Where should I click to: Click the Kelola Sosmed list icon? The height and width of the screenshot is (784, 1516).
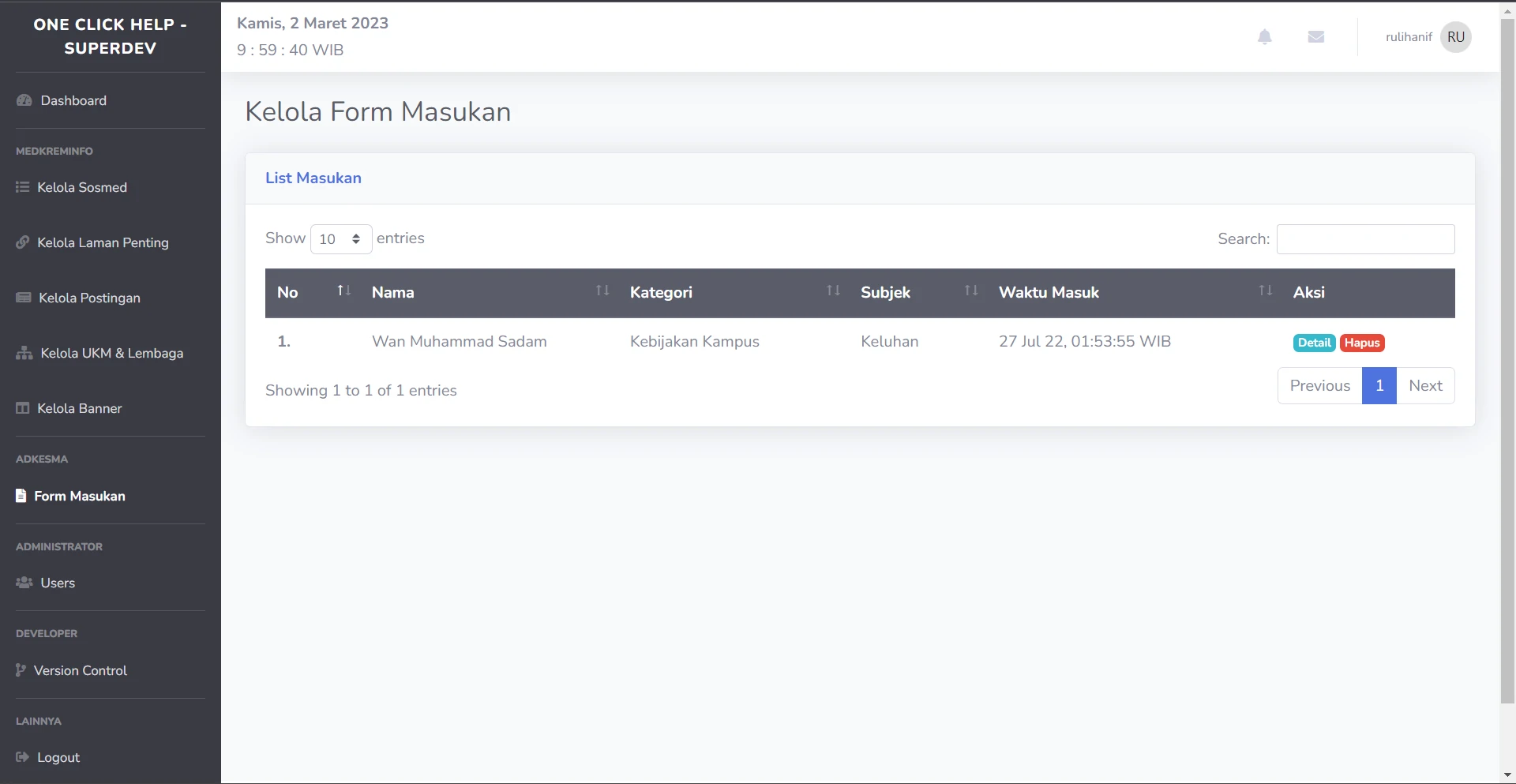23,188
